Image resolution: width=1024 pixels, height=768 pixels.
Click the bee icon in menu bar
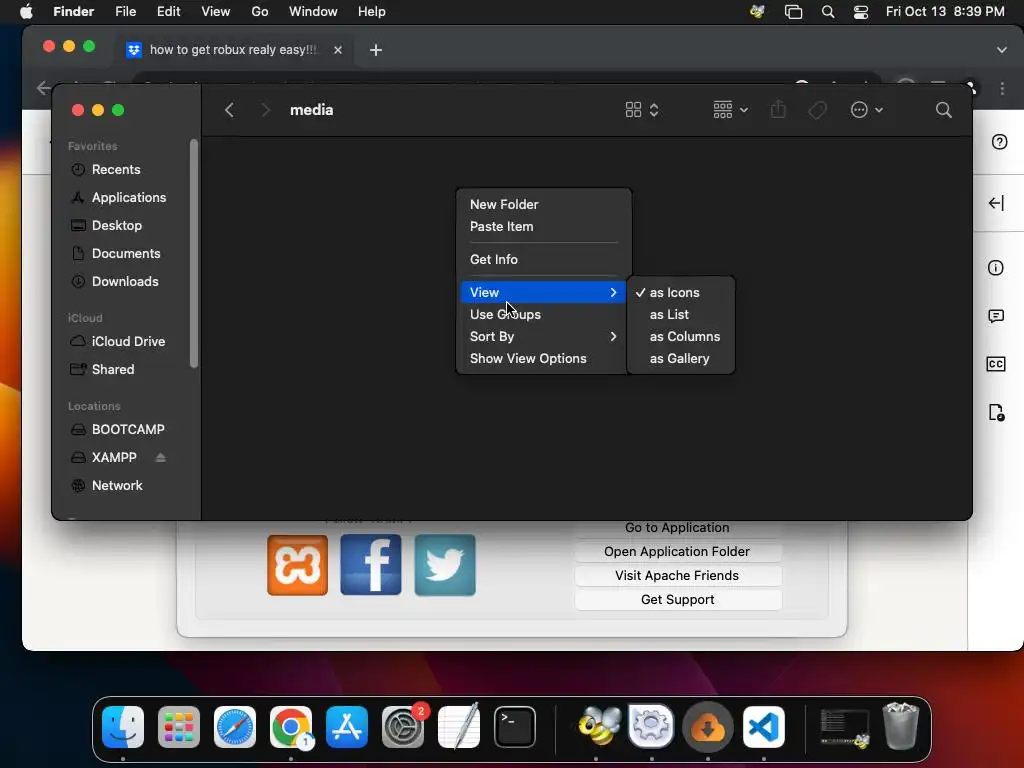tap(758, 11)
